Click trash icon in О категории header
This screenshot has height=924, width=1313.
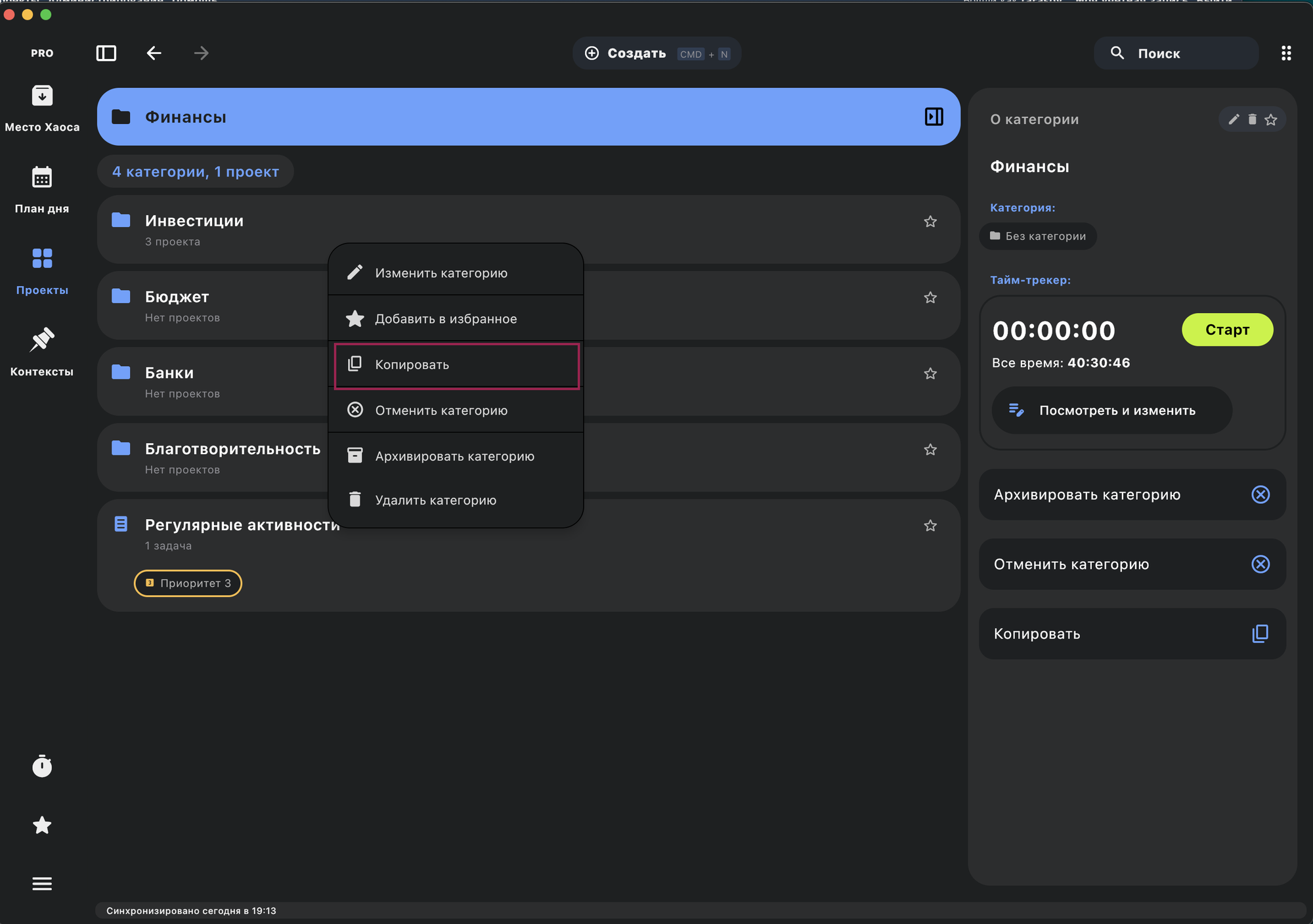pyautogui.click(x=1252, y=119)
